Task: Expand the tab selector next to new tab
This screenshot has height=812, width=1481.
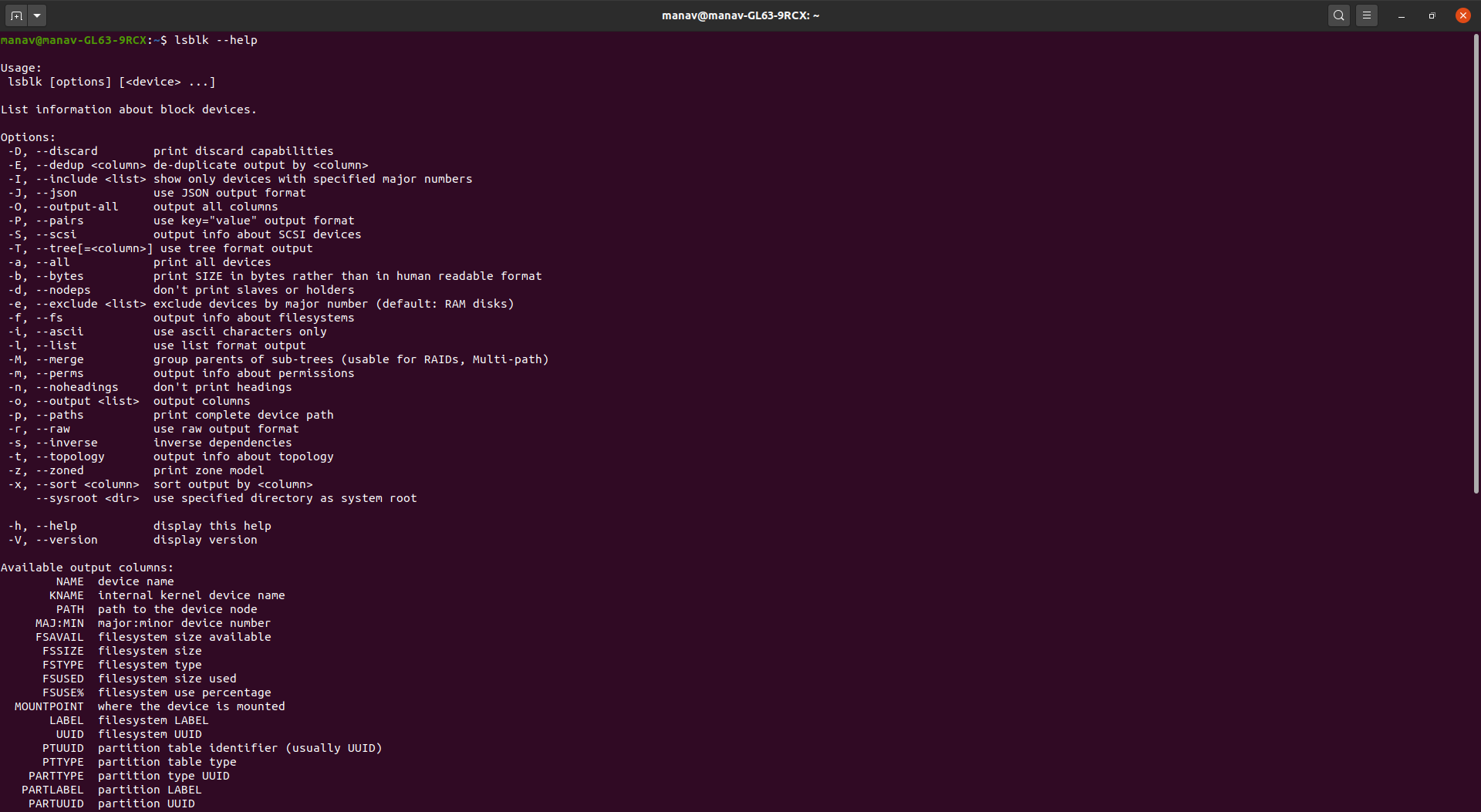Action: [x=35, y=15]
